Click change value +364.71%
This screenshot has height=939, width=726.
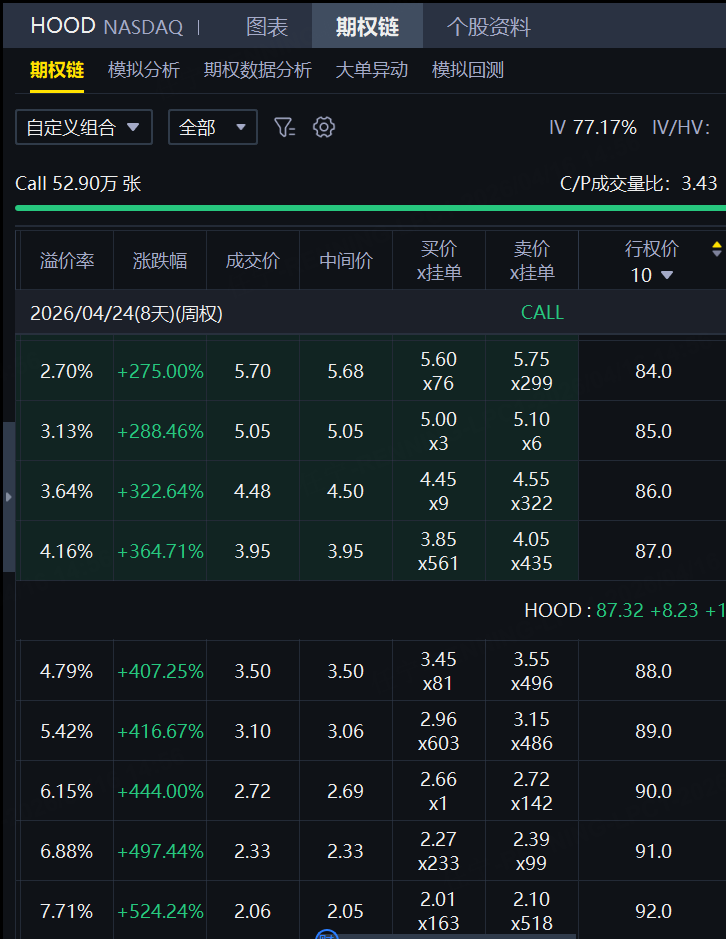tap(160, 551)
